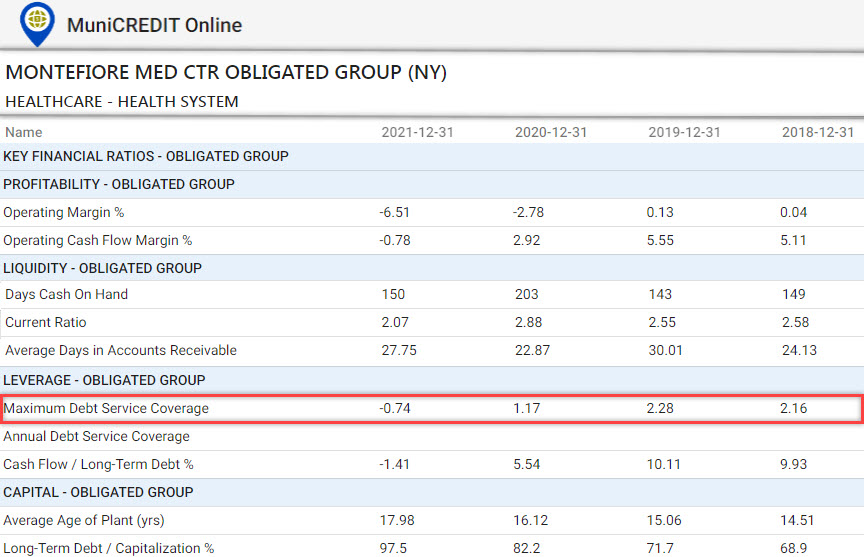The image size is (864, 557).
Task: Click Operating Margin value -6.51
Action: click(395, 213)
